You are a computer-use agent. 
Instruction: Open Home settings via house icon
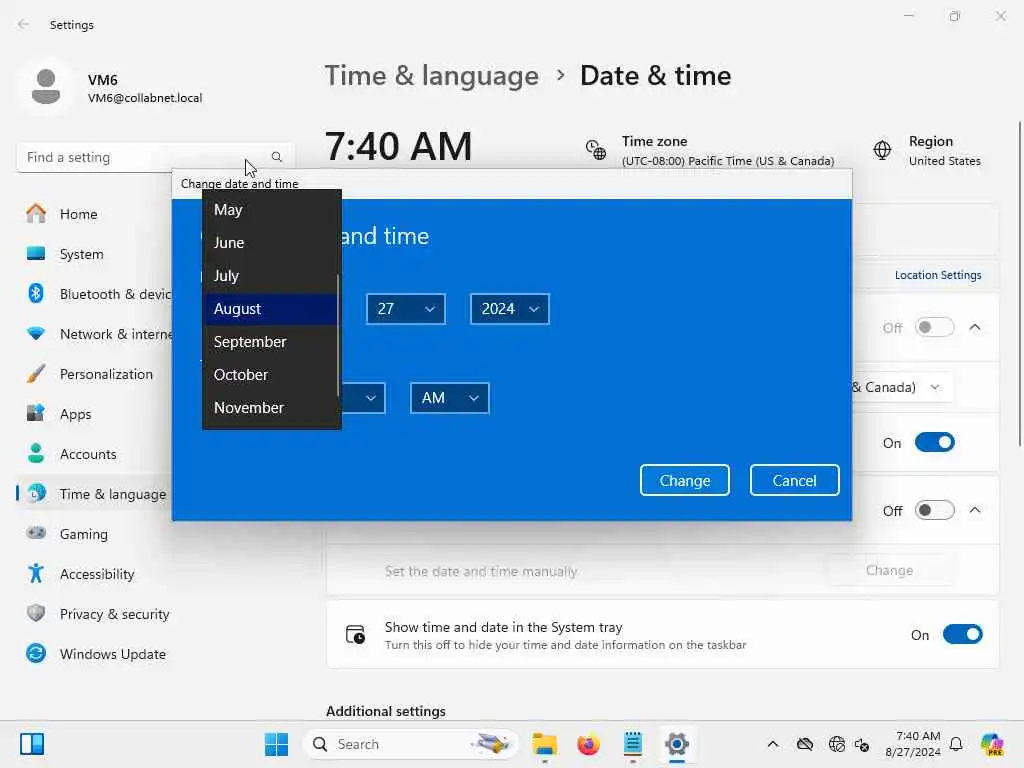coord(36,214)
